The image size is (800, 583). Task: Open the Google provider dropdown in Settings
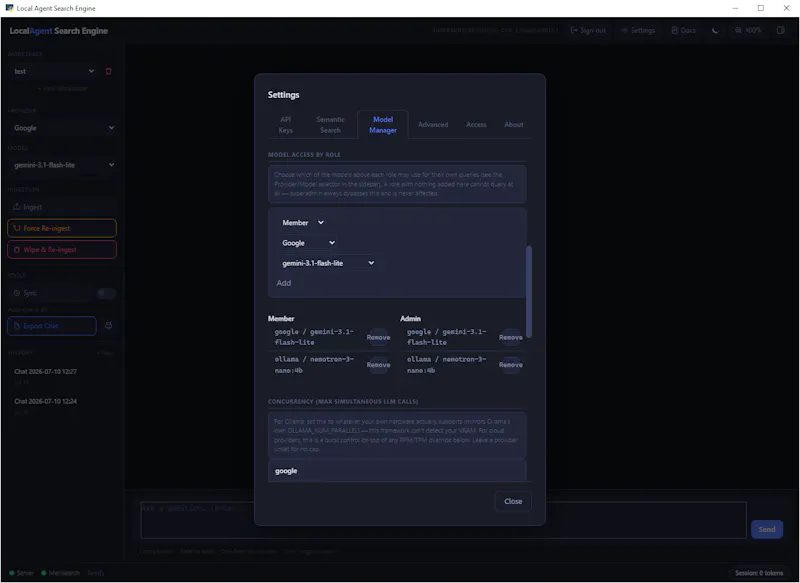pos(309,243)
